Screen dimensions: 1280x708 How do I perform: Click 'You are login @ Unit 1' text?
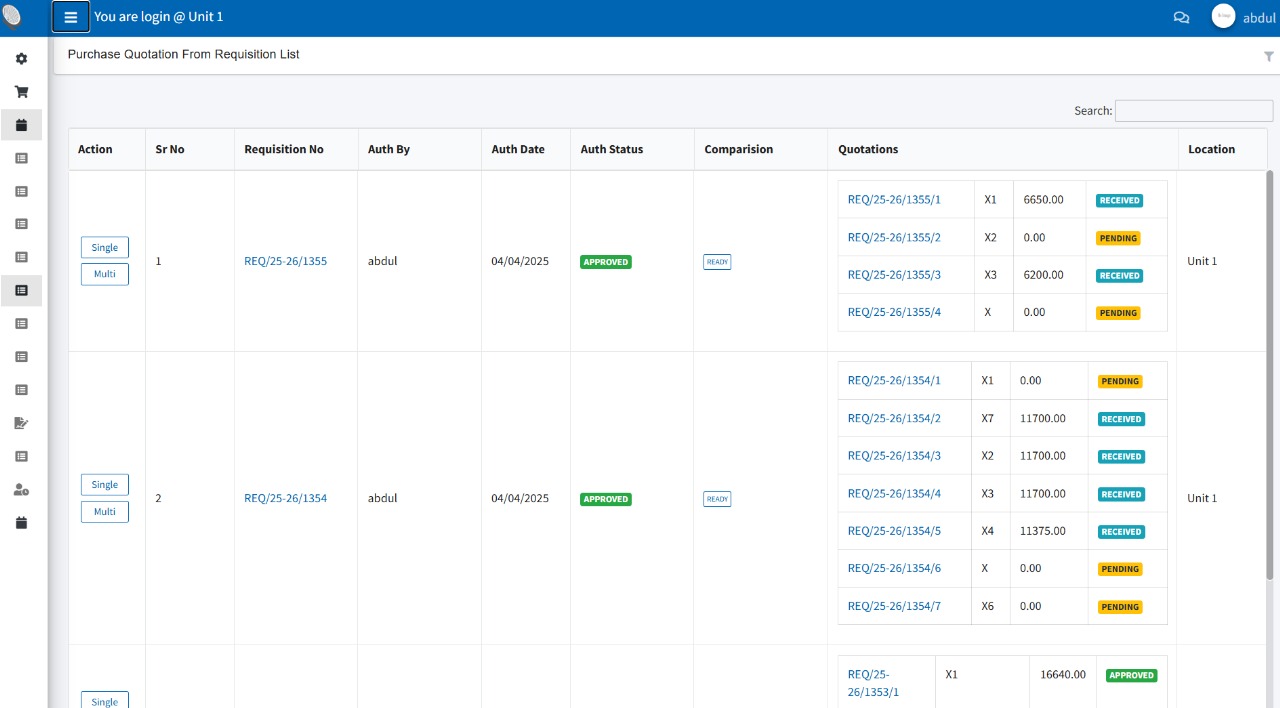tap(159, 17)
